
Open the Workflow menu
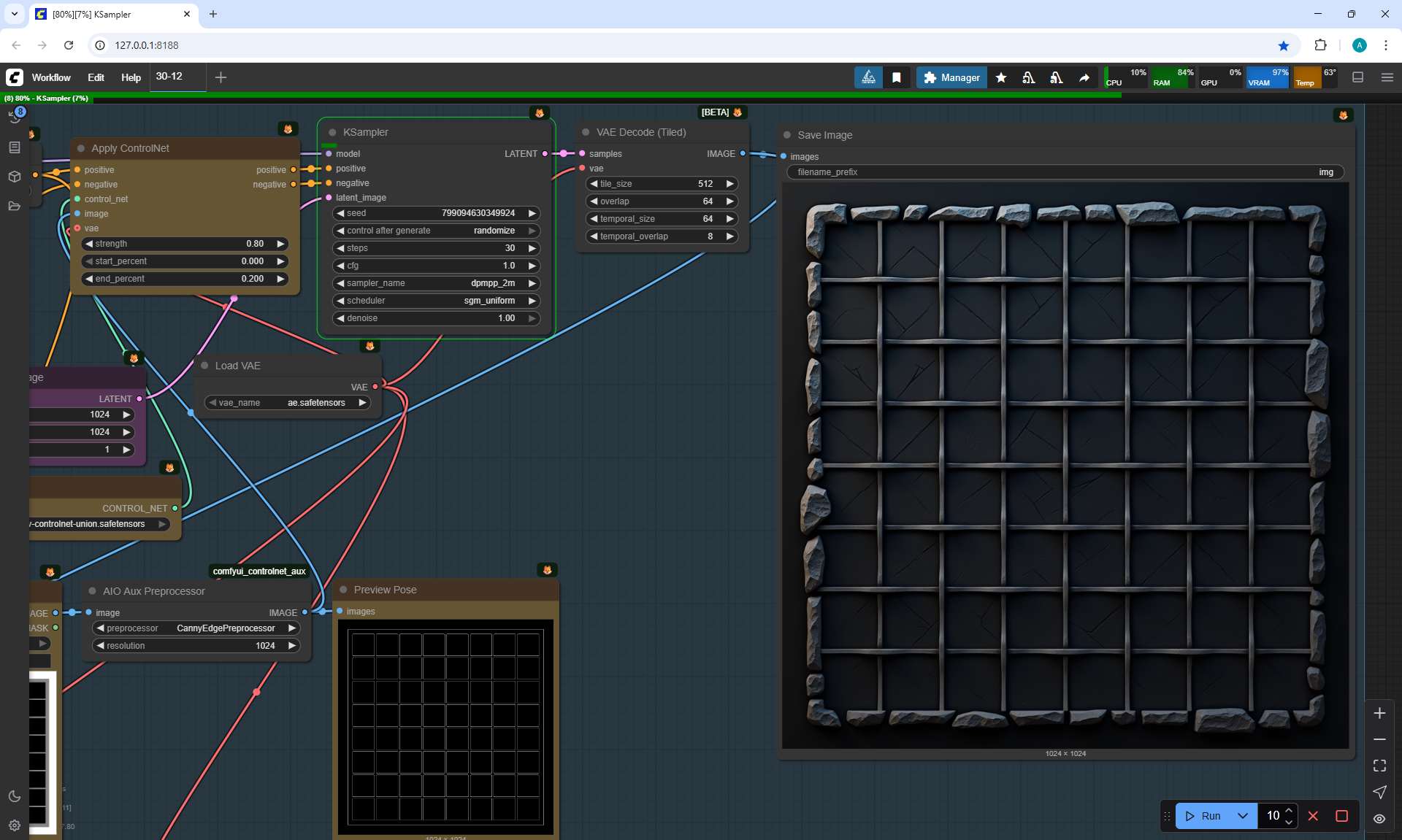(51, 77)
